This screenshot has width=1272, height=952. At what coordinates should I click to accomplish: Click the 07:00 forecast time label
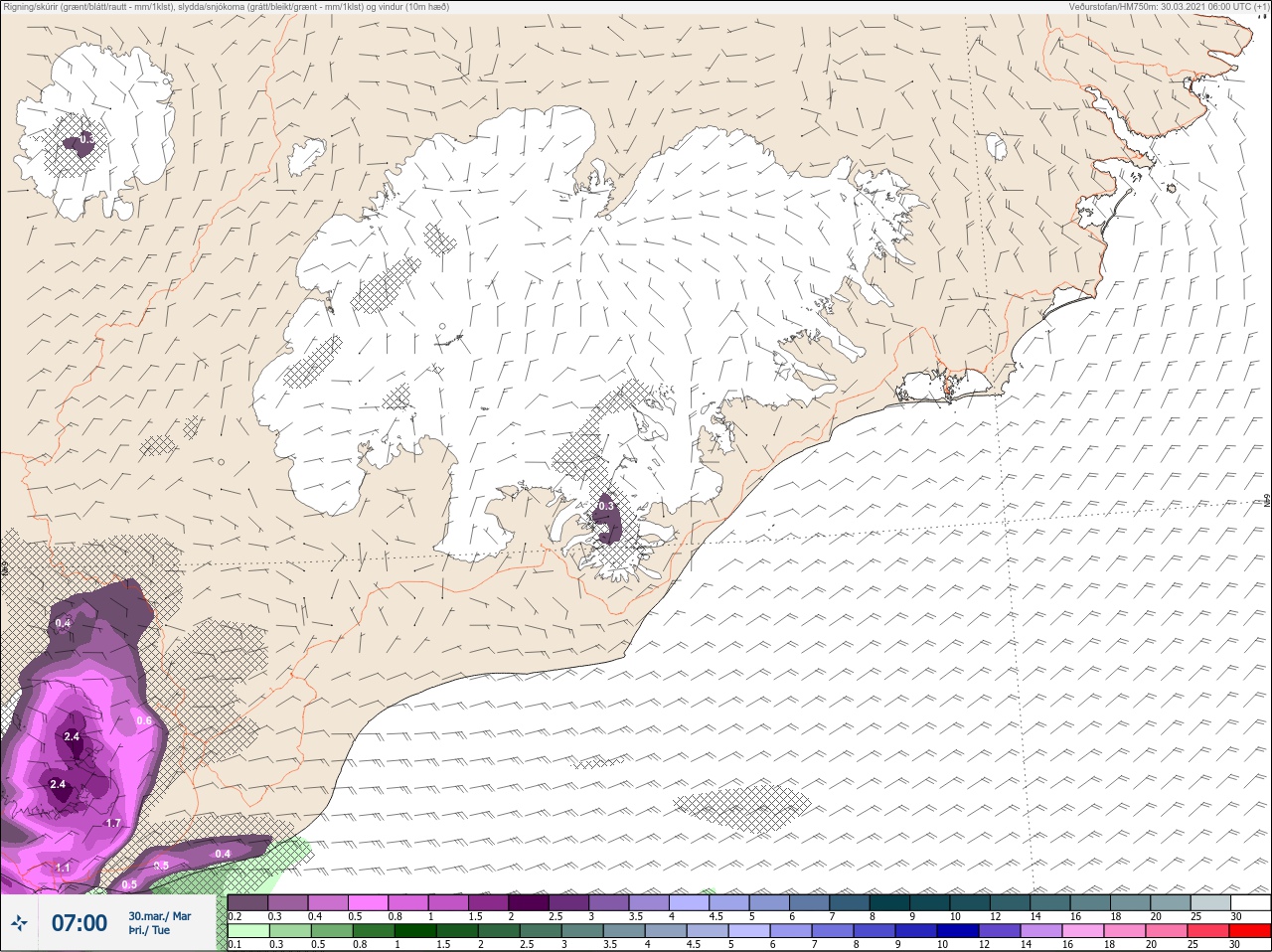pos(79,923)
